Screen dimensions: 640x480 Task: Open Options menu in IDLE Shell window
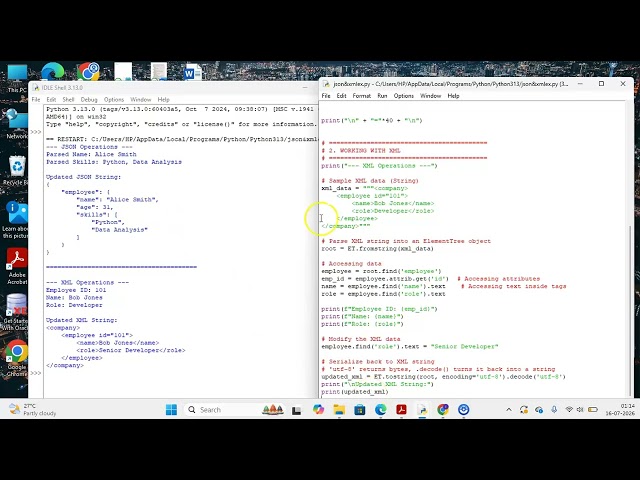(x=114, y=100)
